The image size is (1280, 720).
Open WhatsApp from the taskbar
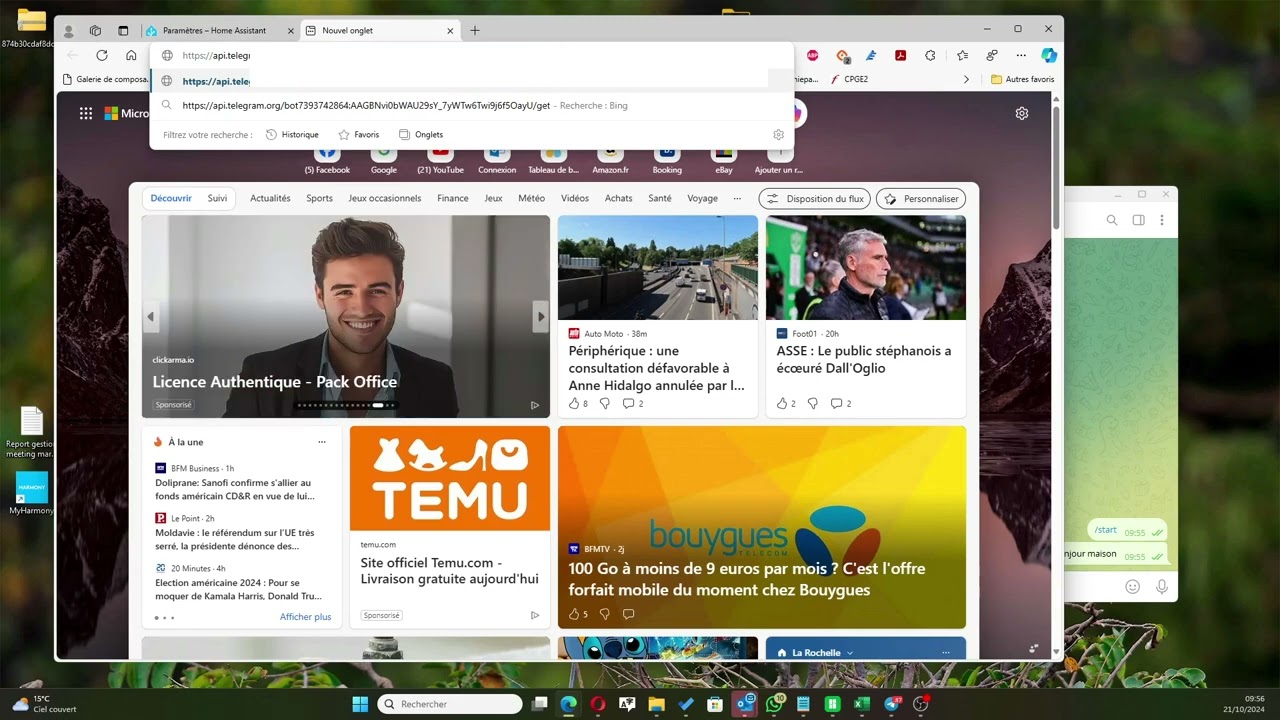tap(775, 704)
